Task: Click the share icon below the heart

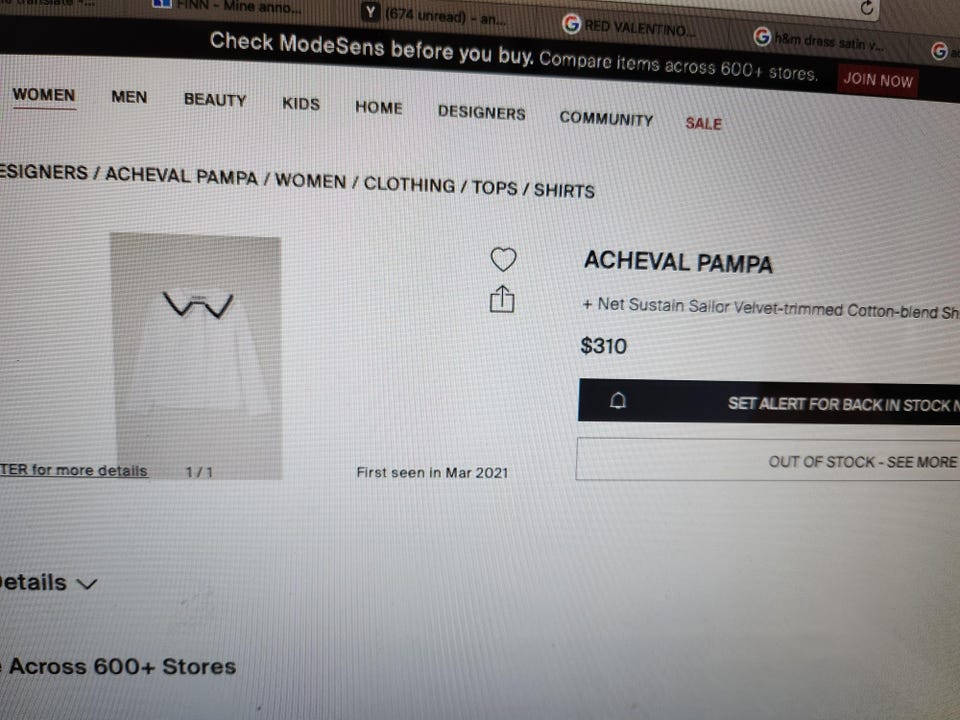Action: pos(502,299)
